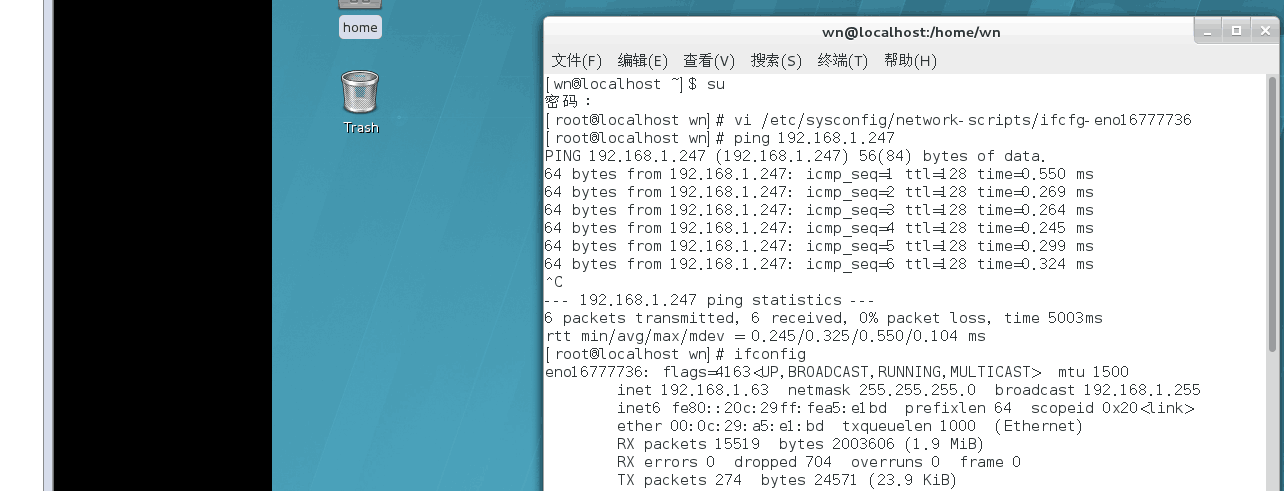Click the terminal title bar text
Screen dimensions: 1284x491
911,32
